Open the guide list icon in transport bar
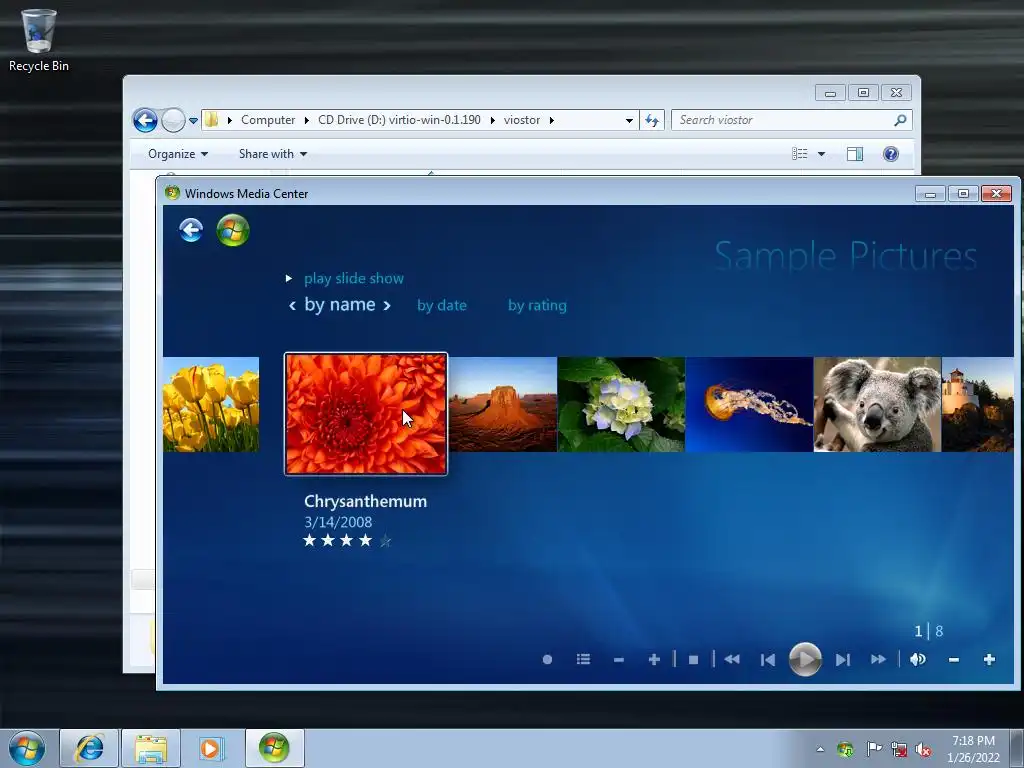The height and width of the screenshot is (768, 1024). pos(583,660)
